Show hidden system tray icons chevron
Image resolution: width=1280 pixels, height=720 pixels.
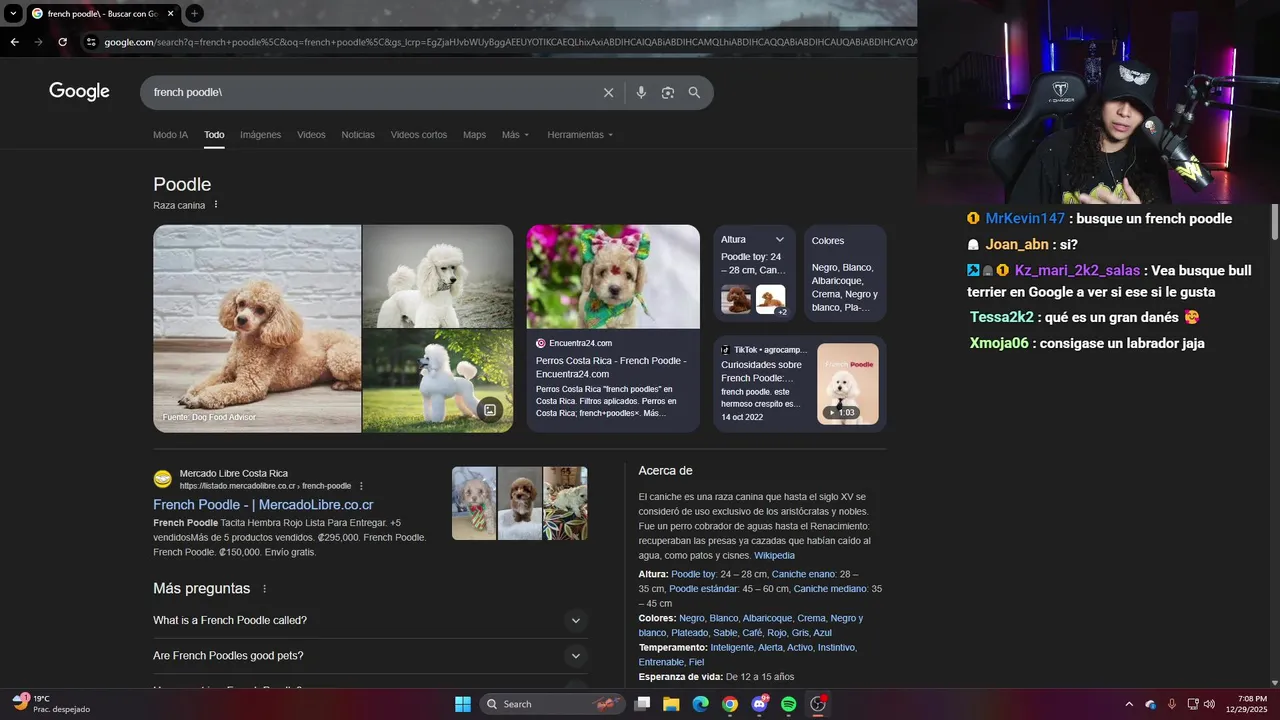click(x=1129, y=704)
